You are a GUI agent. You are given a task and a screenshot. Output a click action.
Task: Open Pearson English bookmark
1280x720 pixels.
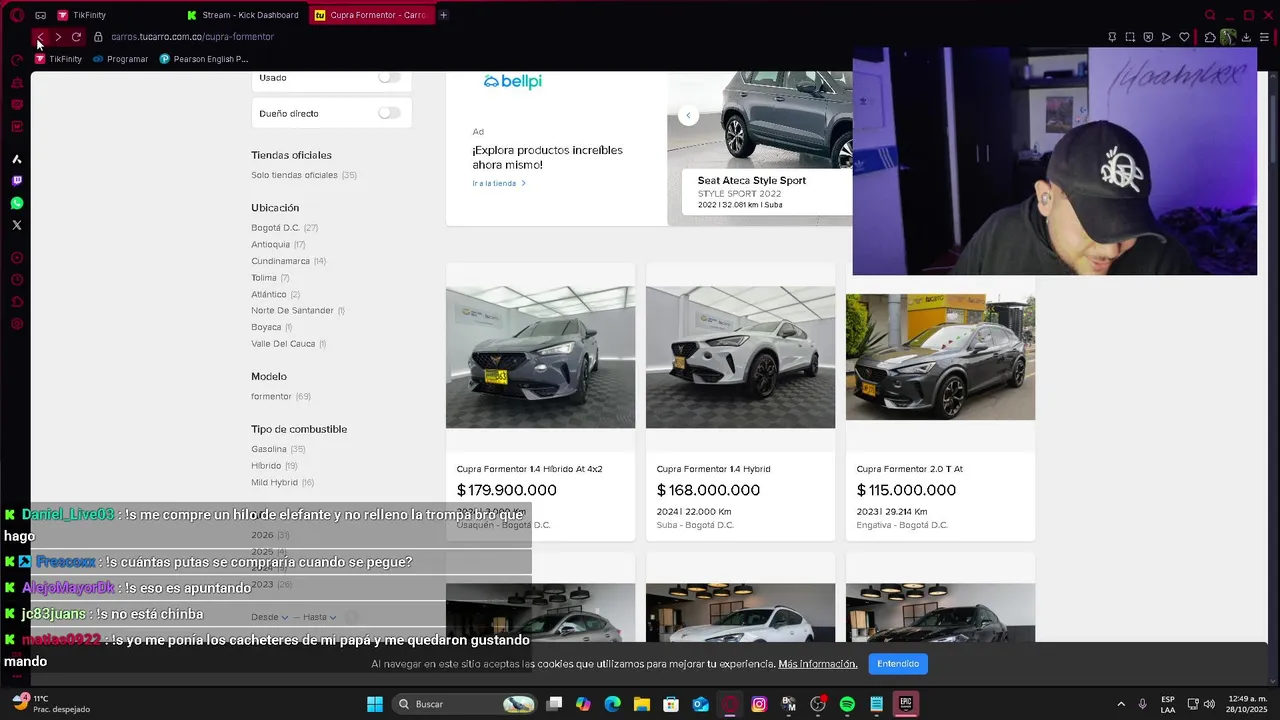204,59
